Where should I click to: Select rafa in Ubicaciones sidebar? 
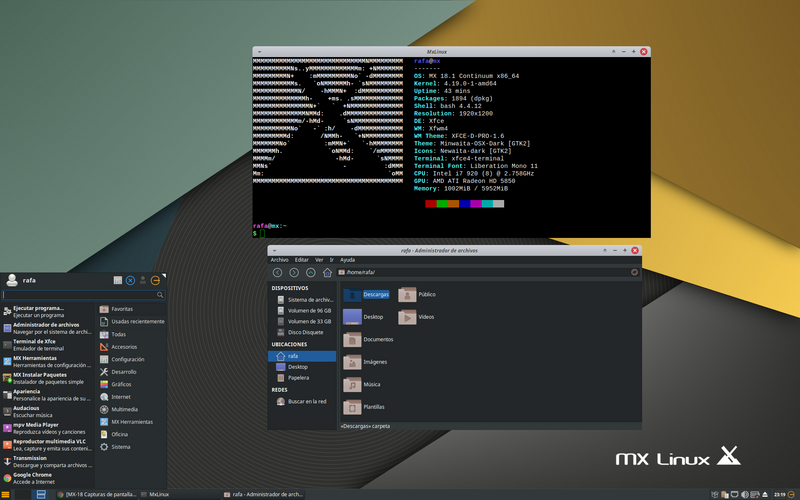(x=302, y=356)
